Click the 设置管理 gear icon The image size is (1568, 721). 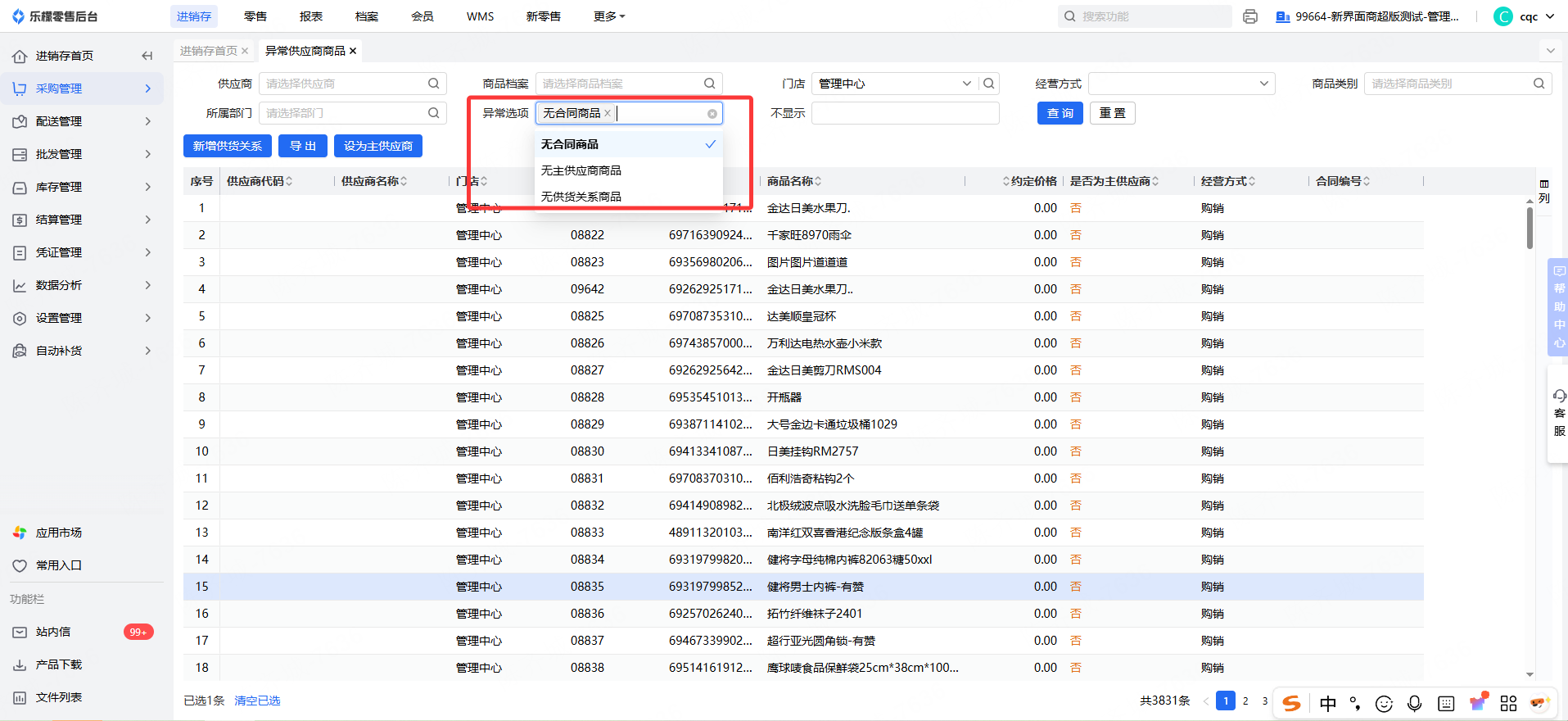[20, 318]
